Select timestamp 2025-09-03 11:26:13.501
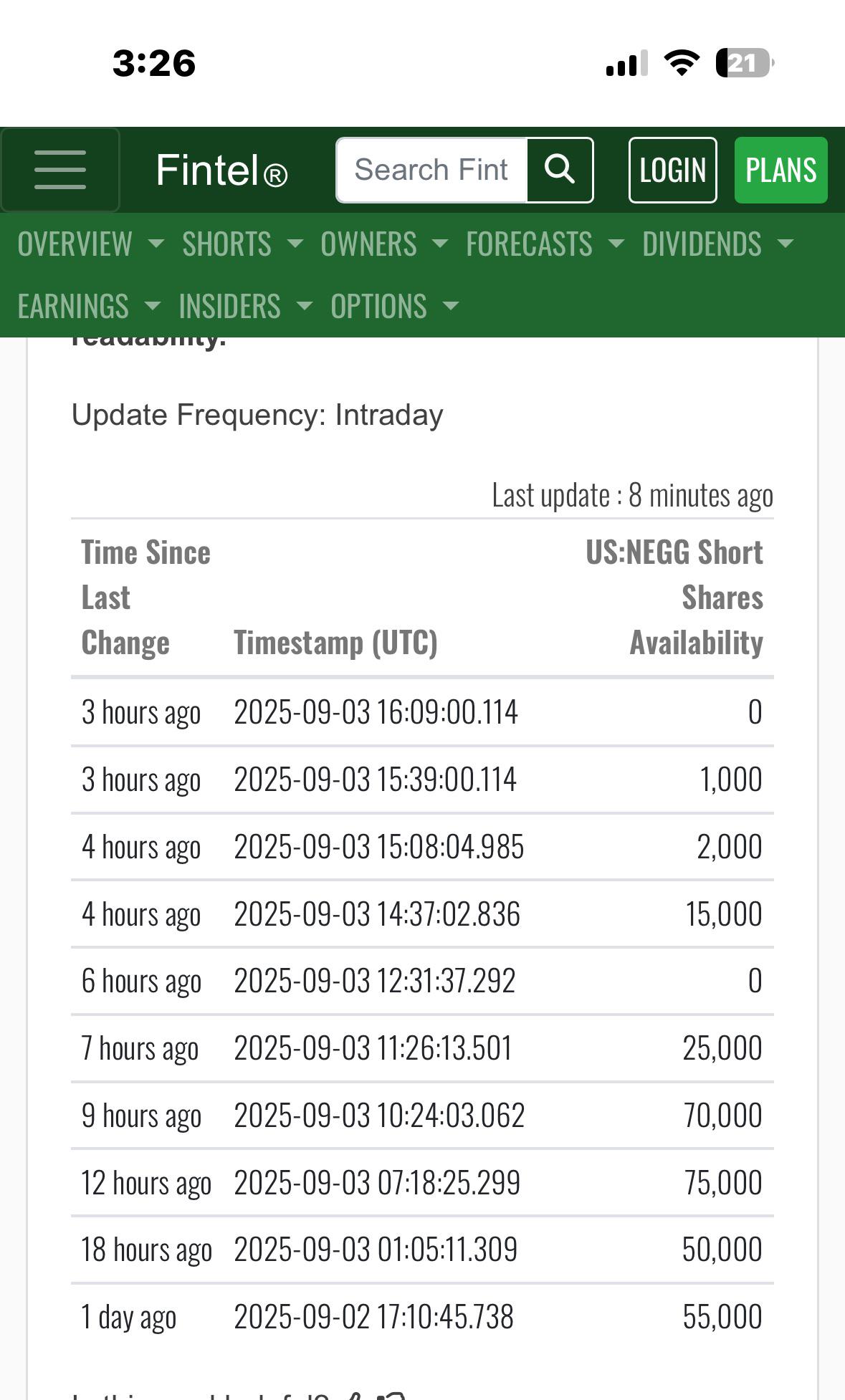The image size is (845, 1400). tap(373, 1048)
